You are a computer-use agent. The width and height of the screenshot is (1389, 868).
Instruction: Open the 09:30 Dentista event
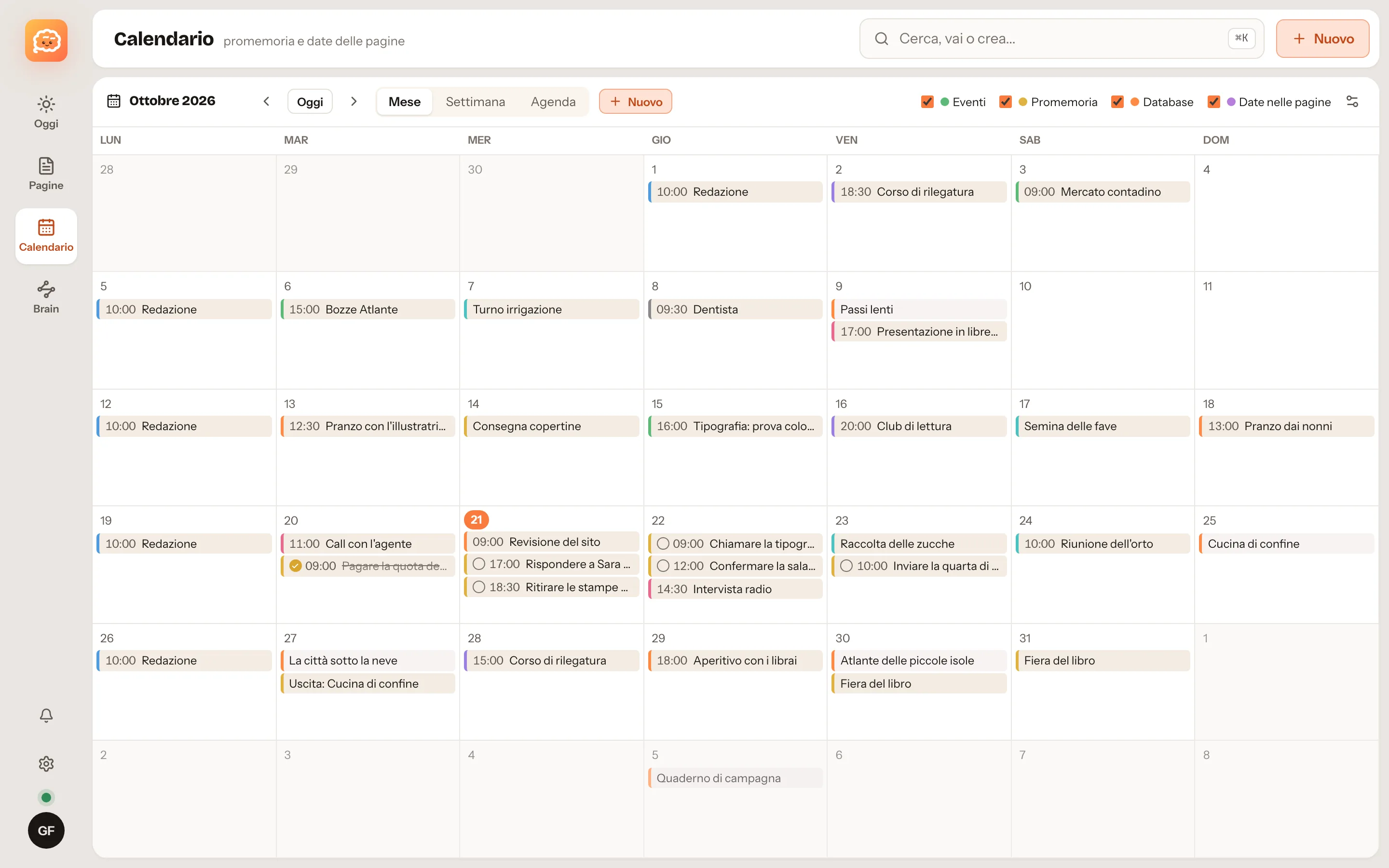[x=735, y=310]
